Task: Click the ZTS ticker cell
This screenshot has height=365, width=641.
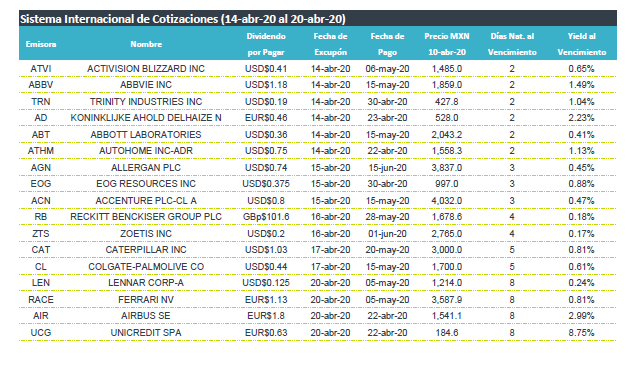Action: pos(41,234)
